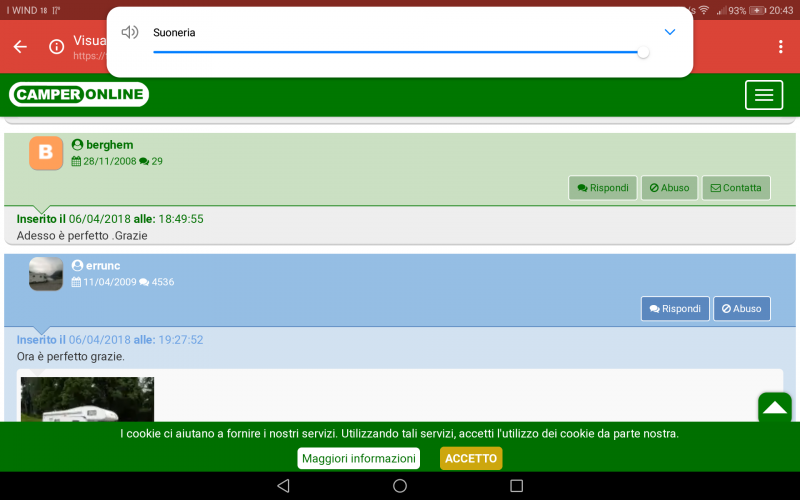
Task: Open errunc's profile picture
Action: (x=46, y=274)
